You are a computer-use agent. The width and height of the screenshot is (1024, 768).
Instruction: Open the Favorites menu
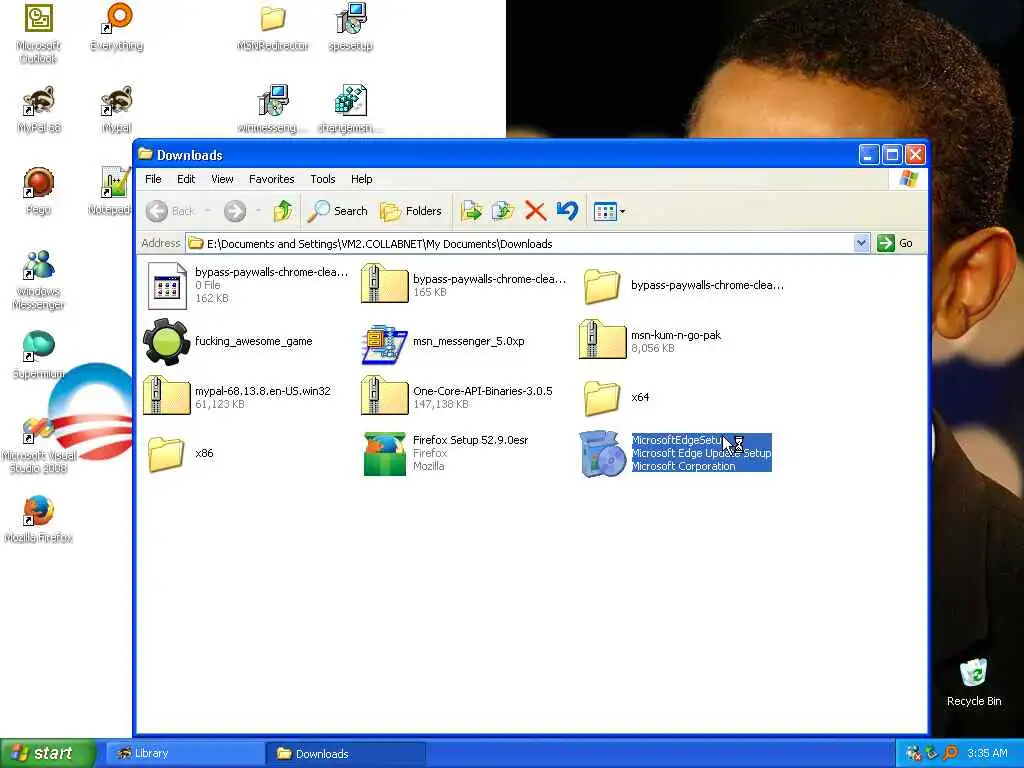(x=272, y=179)
